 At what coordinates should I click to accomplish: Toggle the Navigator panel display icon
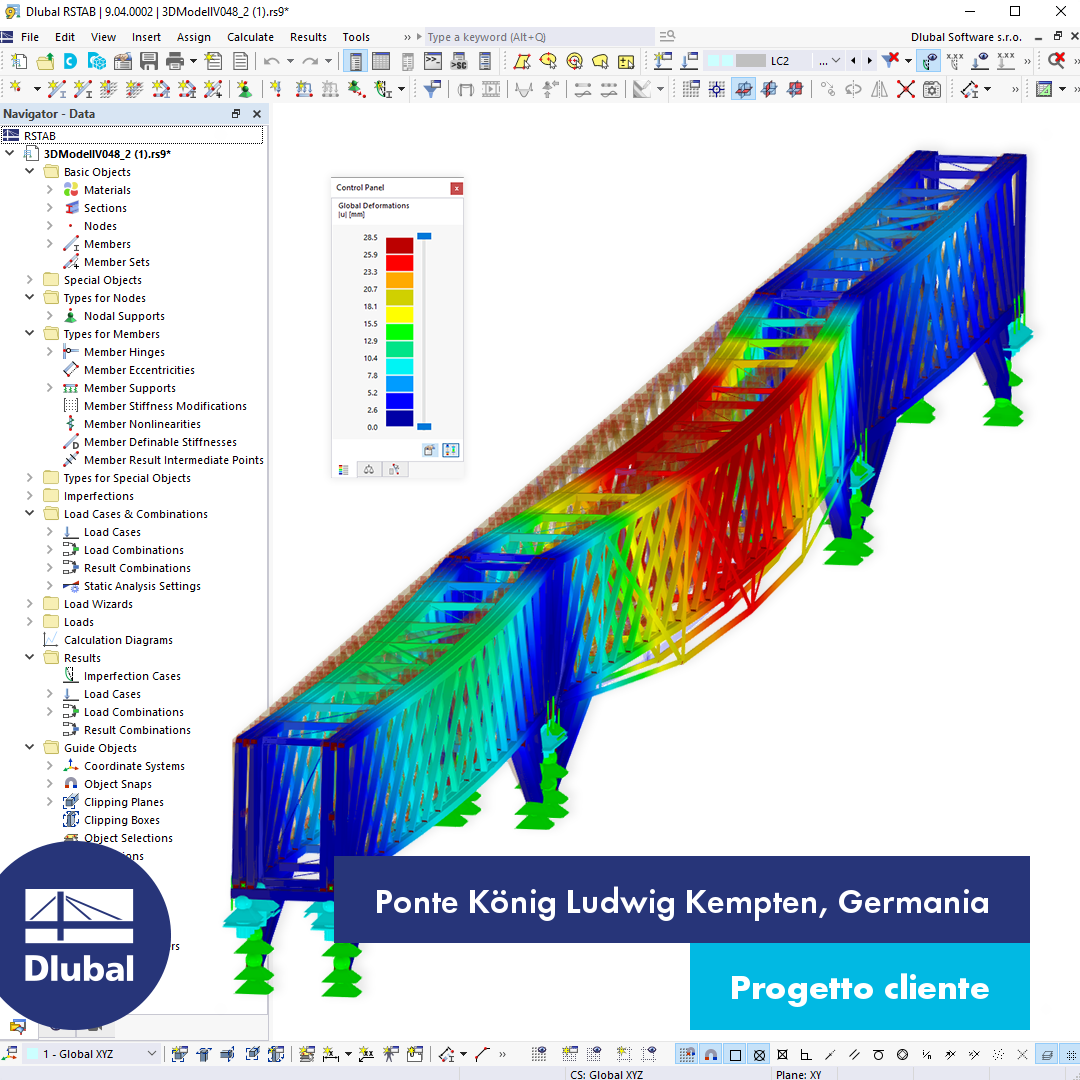pos(355,61)
